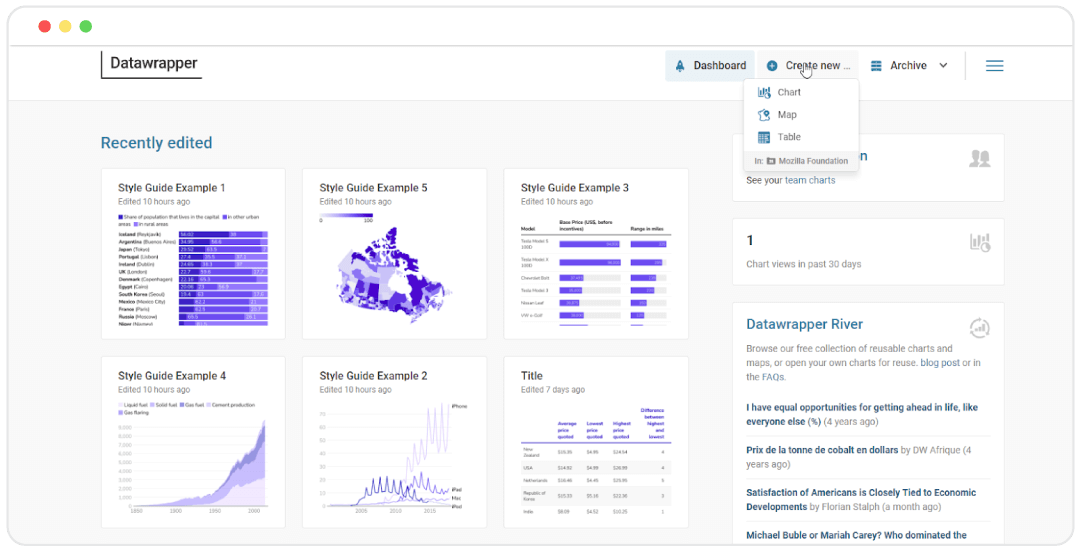Click the Table icon in dropdown
Image resolution: width=1080 pixels, height=551 pixels.
tap(764, 137)
